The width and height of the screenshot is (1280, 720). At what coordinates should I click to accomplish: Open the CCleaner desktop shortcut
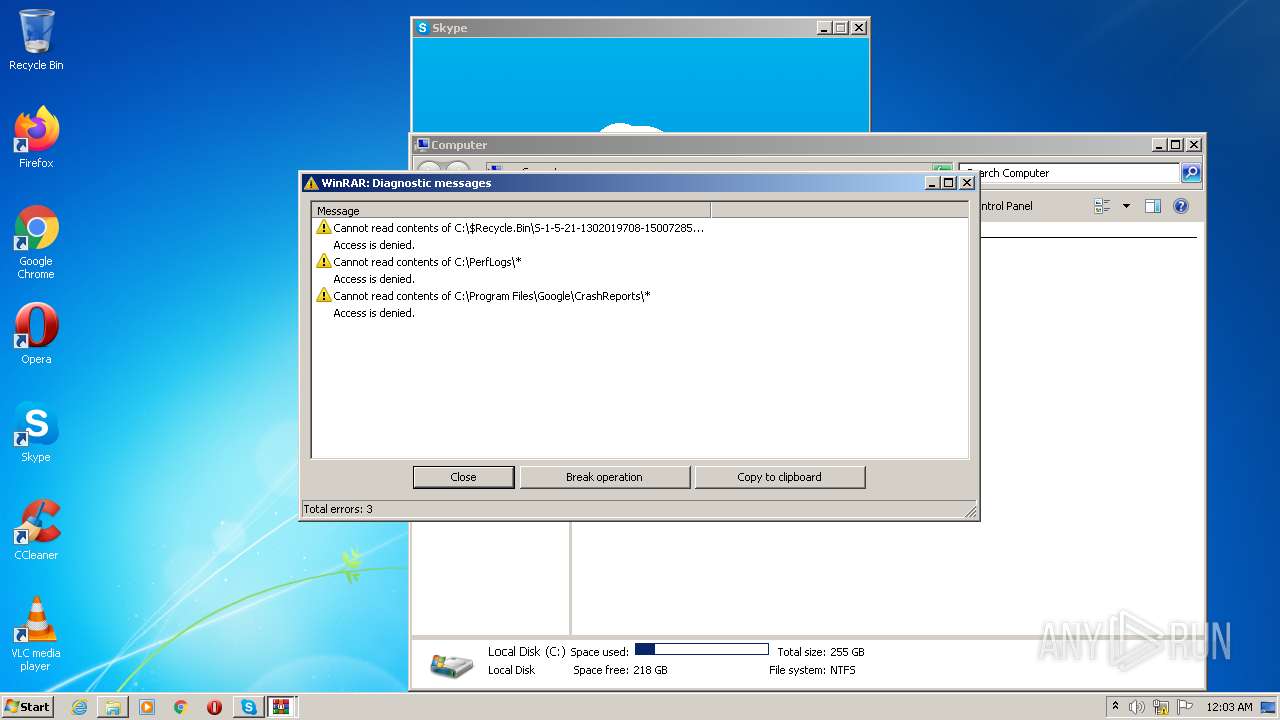pos(36,530)
